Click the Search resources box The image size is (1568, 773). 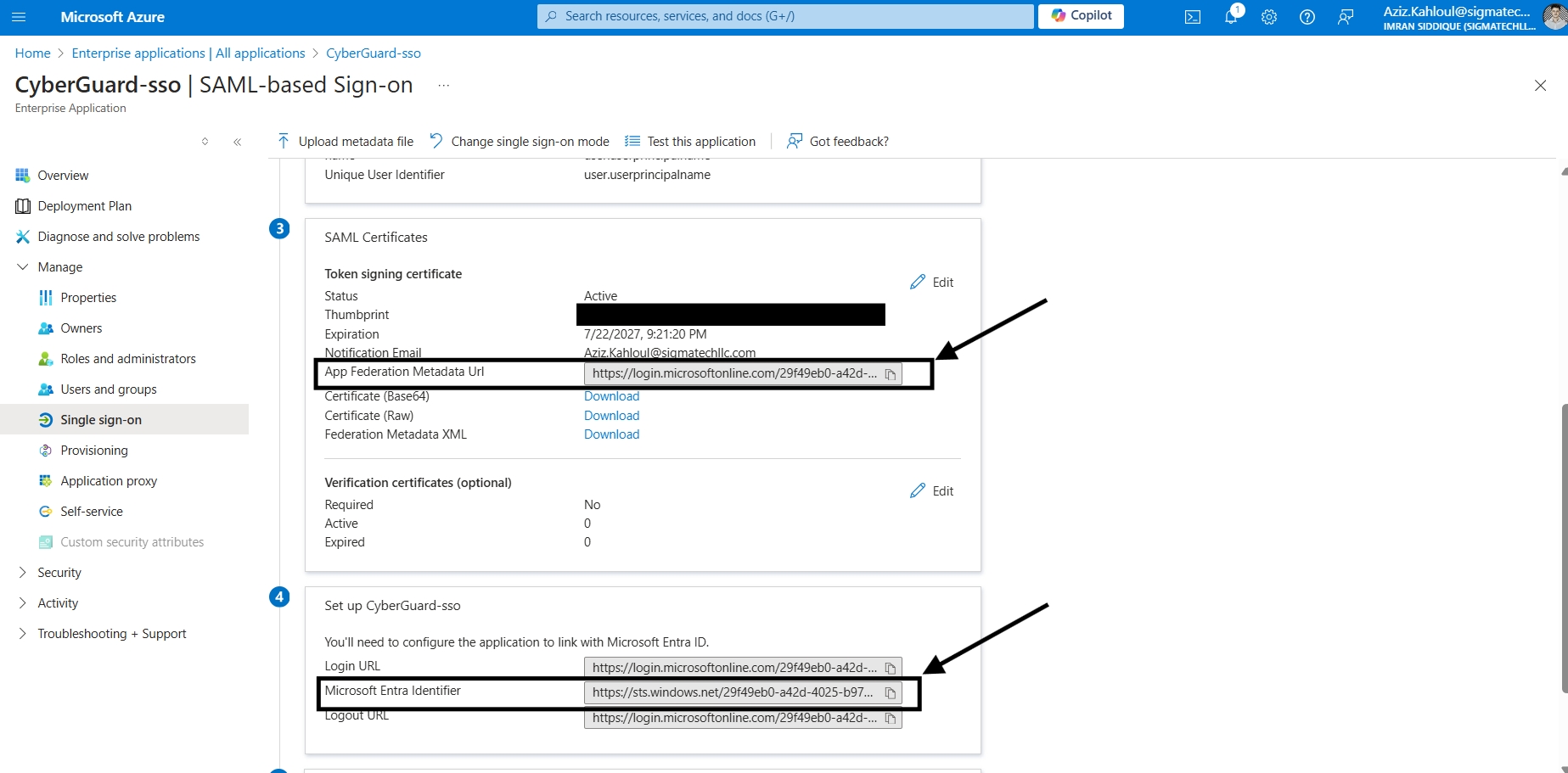click(785, 16)
